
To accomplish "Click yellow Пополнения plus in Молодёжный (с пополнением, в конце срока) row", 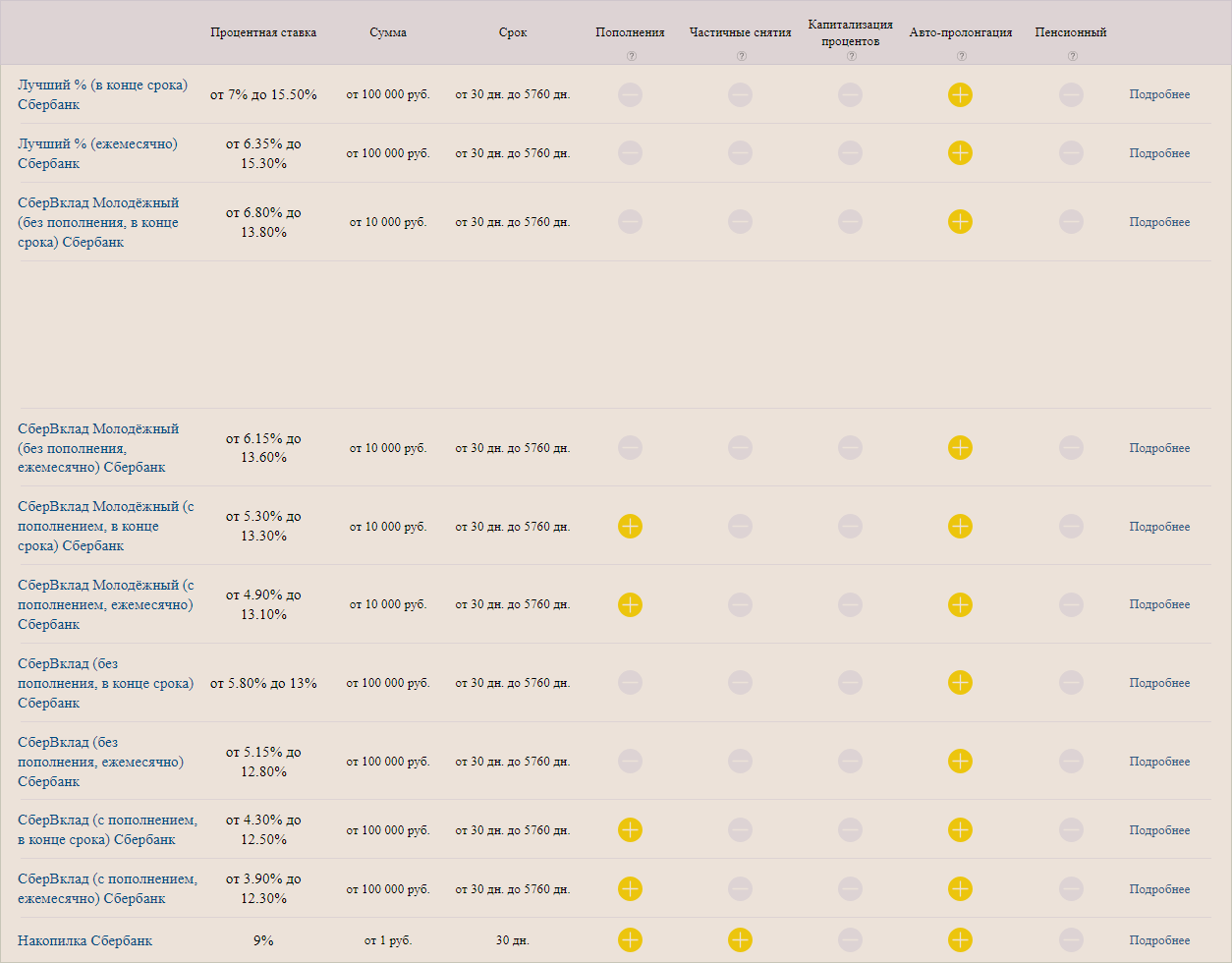I will pyautogui.click(x=630, y=526).
